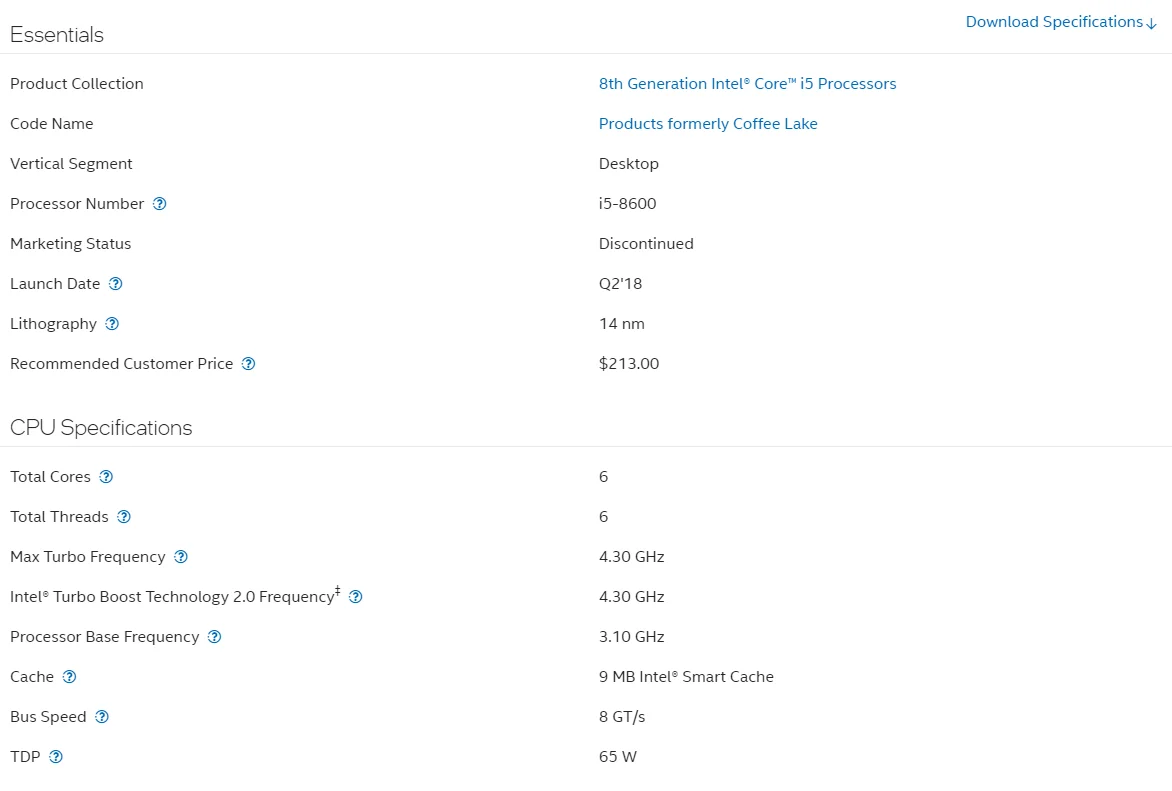Click help icon next to Processor Number

point(159,204)
